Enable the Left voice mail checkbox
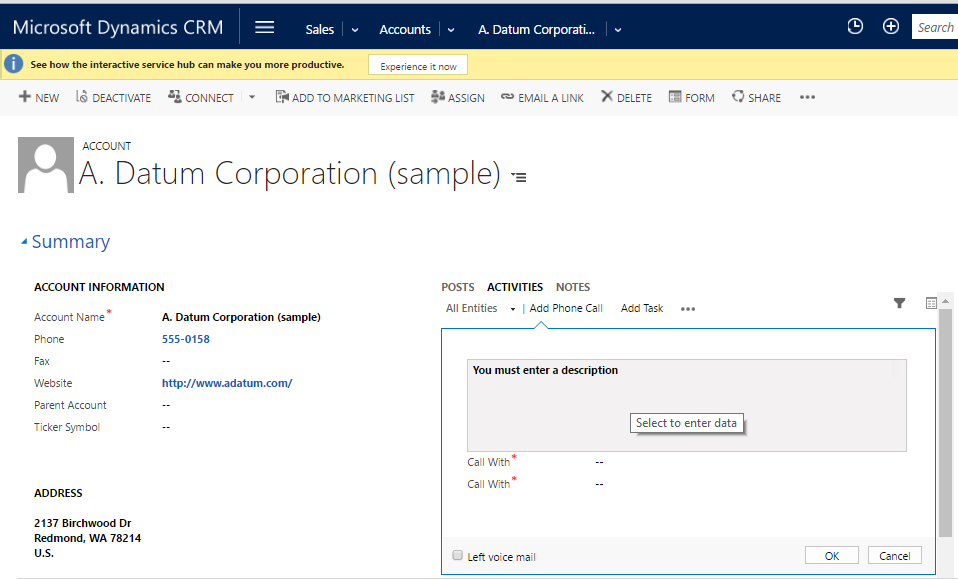 [x=457, y=555]
